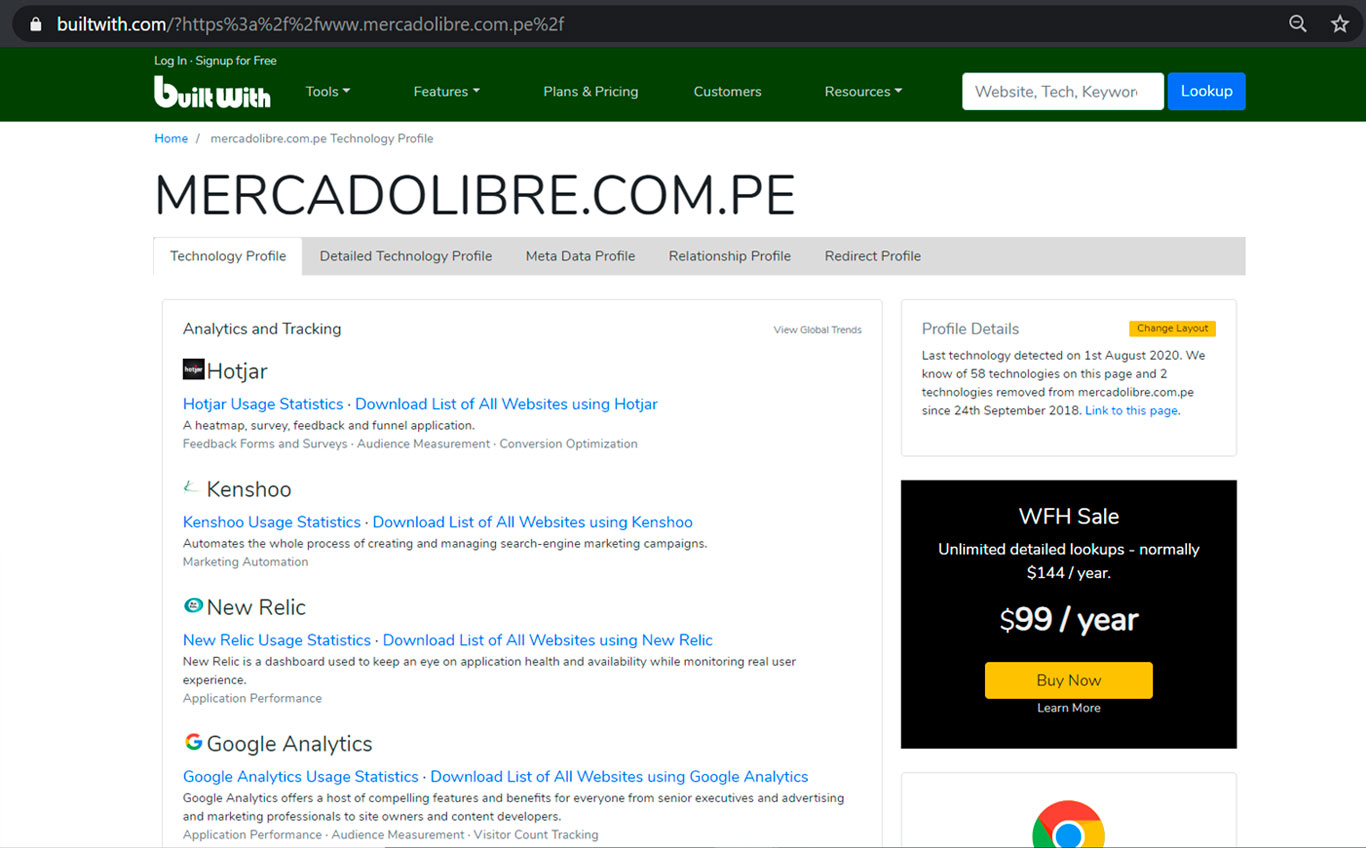The height and width of the screenshot is (848, 1366).
Task: Click Learn More under Buy Now
Action: coord(1068,708)
